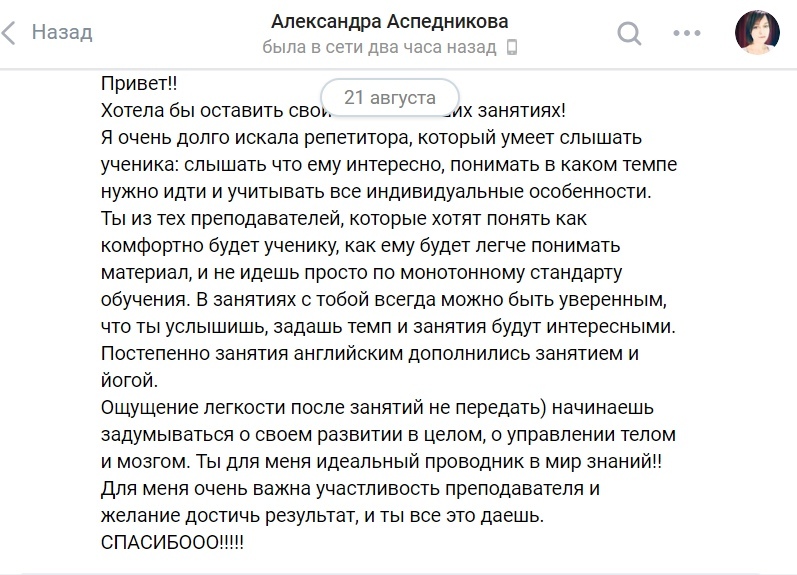Select the line starting 'Я очень долго искала'

[372, 138]
